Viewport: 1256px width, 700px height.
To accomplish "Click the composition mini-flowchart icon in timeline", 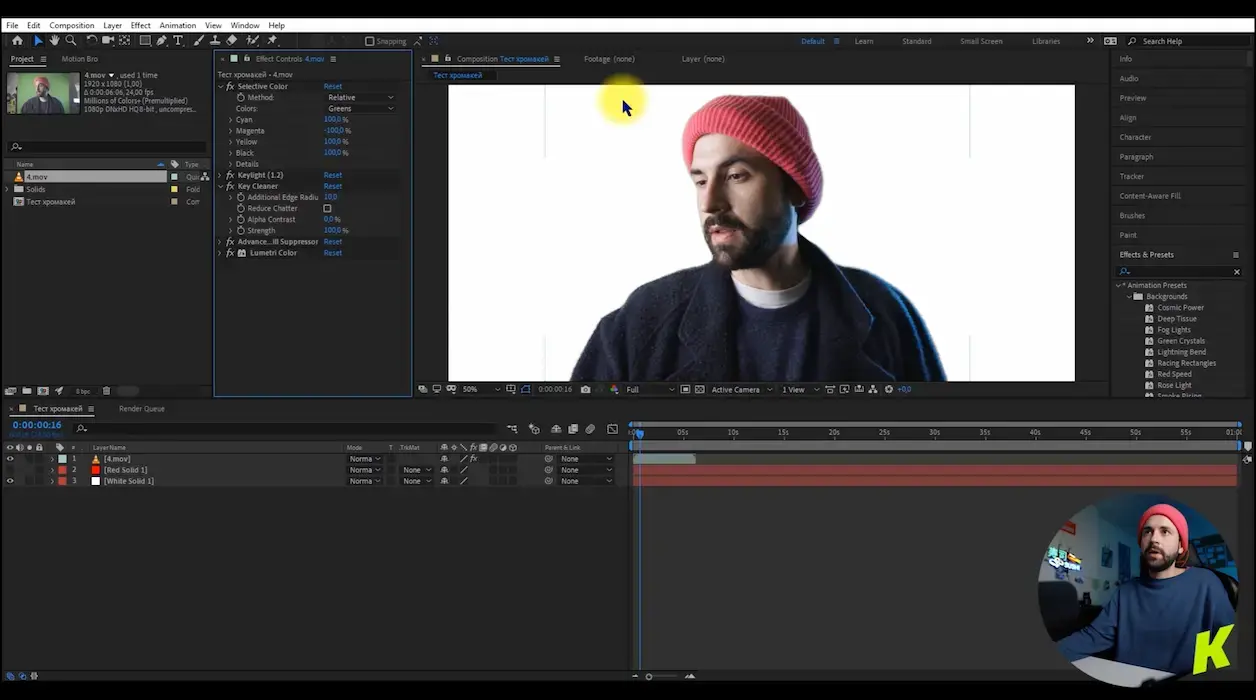I will point(512,429).
